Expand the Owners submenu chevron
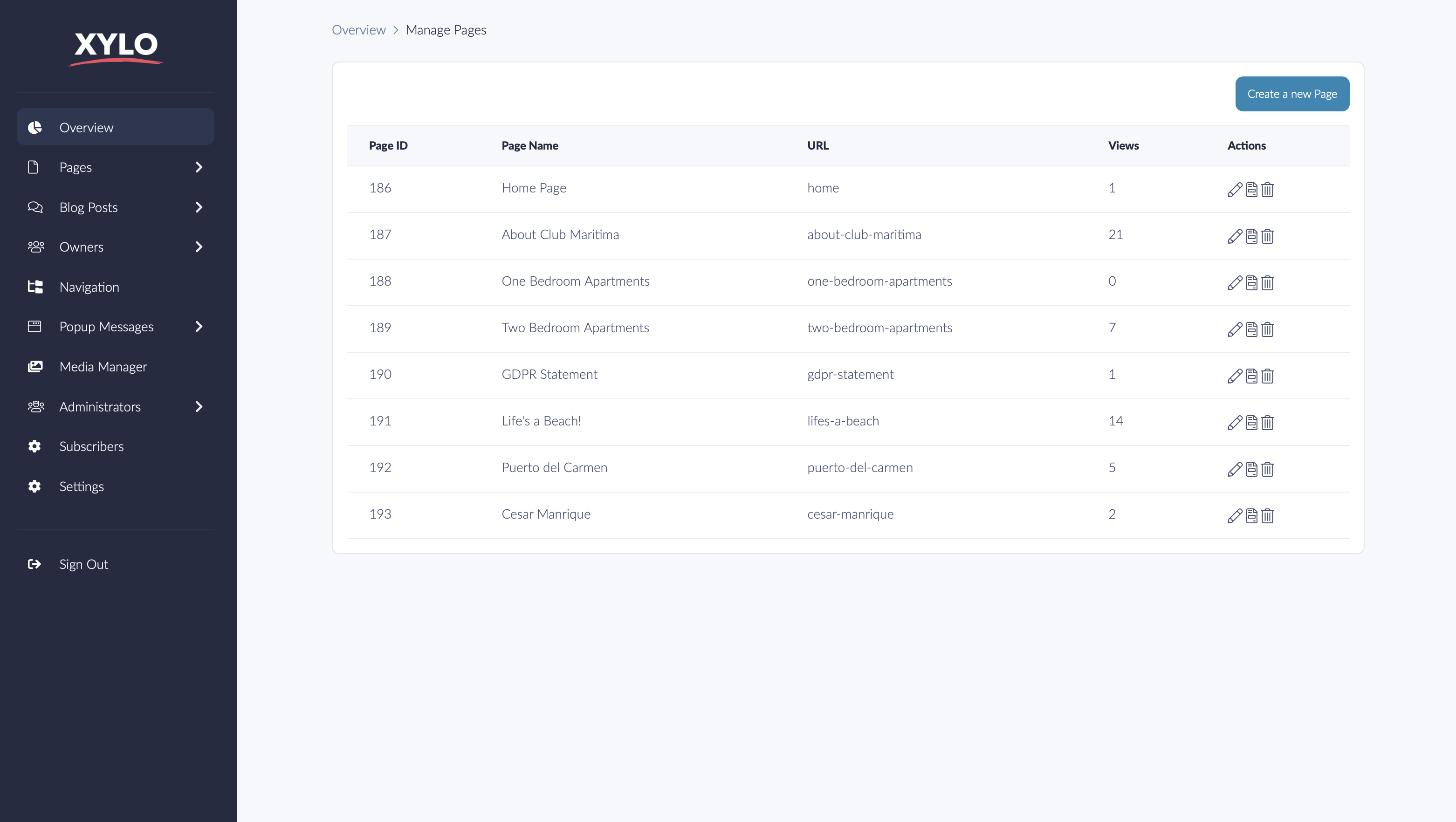The height and width of the screenshot is (822, 1456). pos(199,247)
